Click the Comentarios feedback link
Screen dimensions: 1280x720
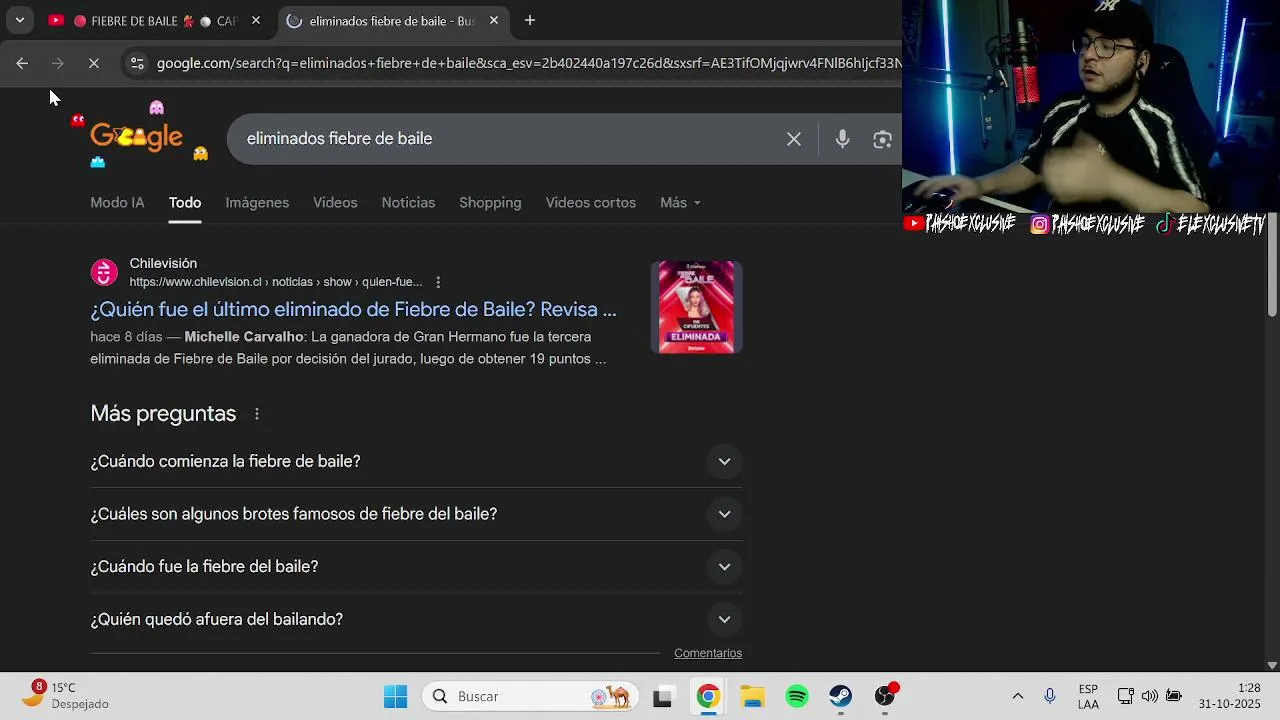tap(708, 653)
